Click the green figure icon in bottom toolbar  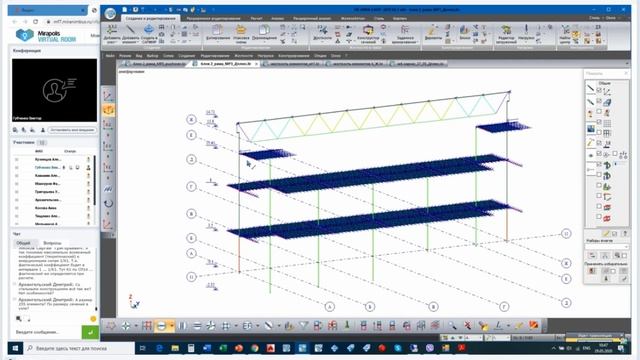point(347,325)
